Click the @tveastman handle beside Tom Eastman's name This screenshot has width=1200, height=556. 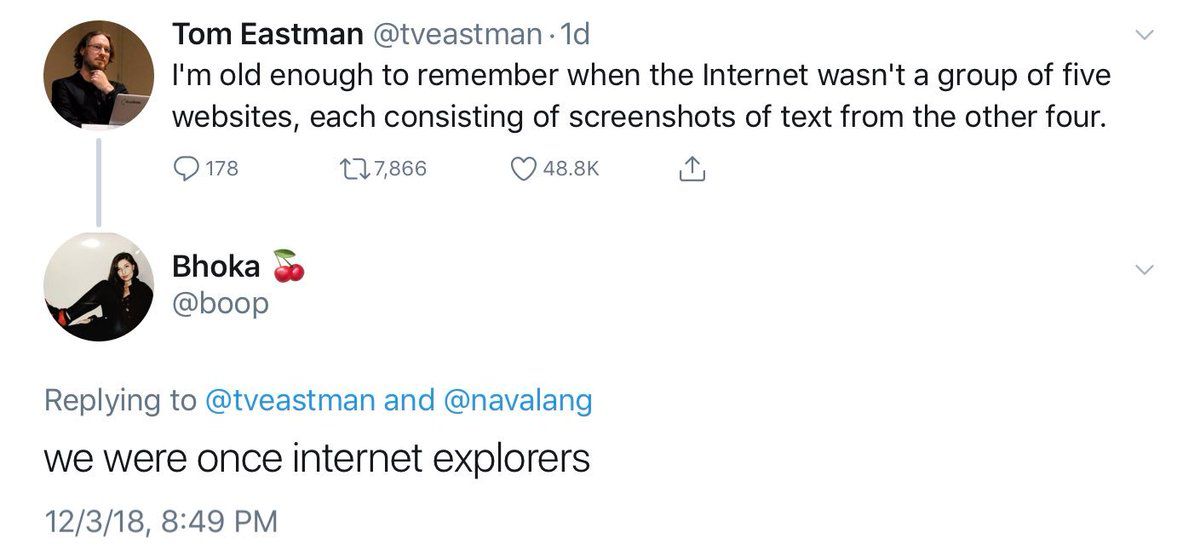click(x=458, y=35)
